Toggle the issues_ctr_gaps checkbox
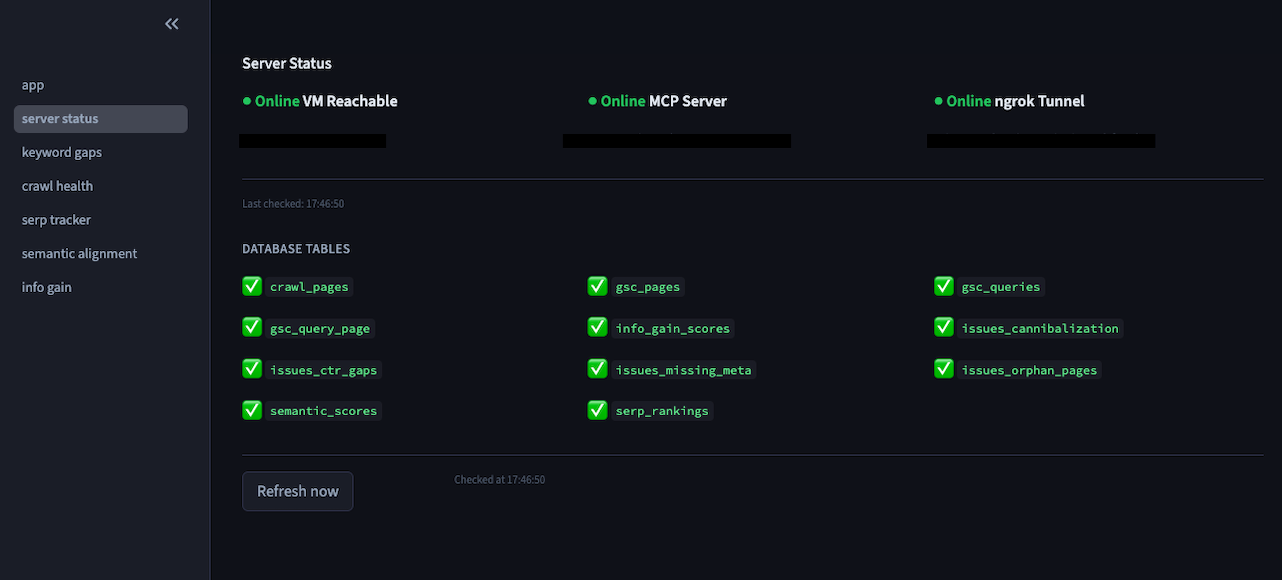The width and height of the screenshot is (1282, 580). tap(251, 368)
